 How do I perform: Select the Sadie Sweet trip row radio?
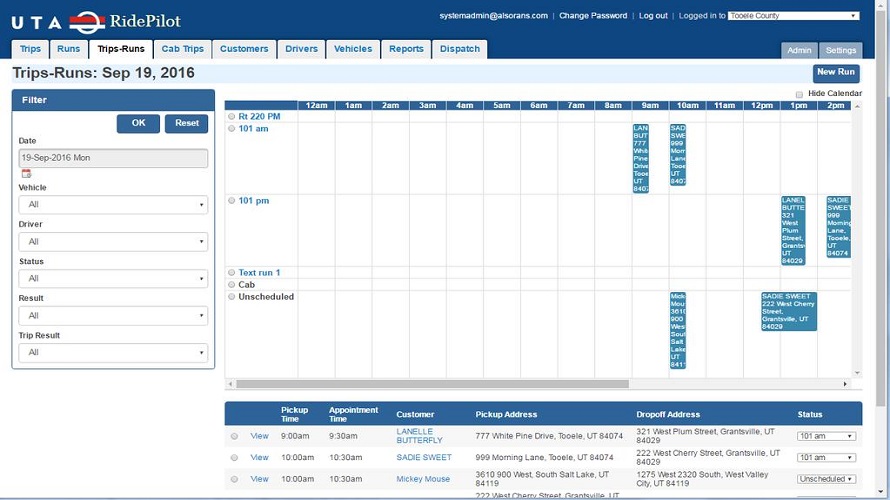(234, 457)
